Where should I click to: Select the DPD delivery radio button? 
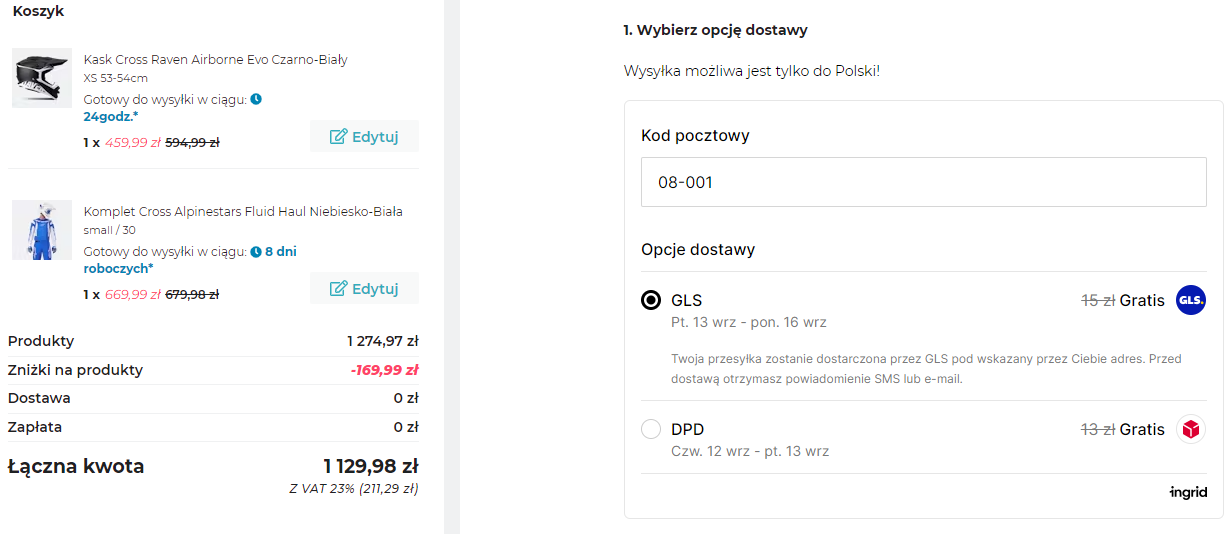(x=651, y=429)
